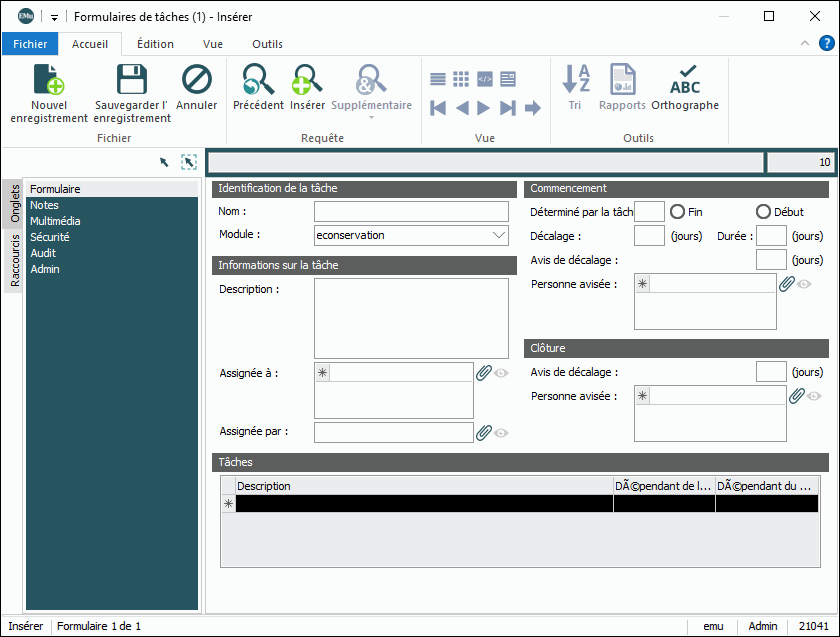Screen dimensions: 840x637
Task: Collapse the ribbon with the chevron
Action: (805, 44)
